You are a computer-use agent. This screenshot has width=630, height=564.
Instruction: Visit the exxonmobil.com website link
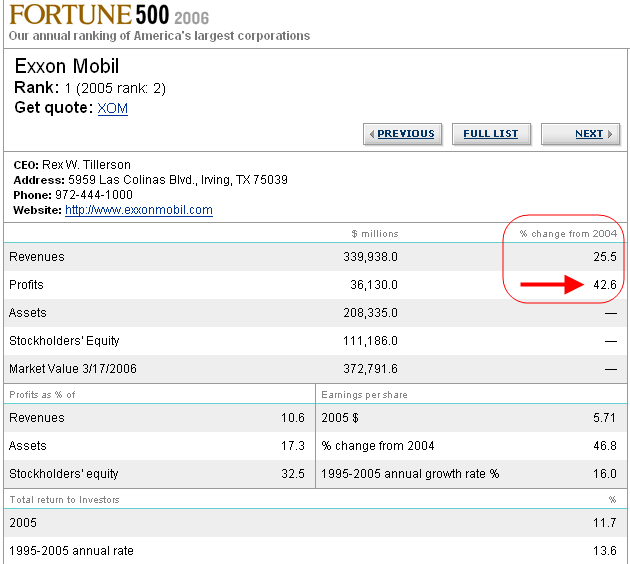[x=139, y=210]
